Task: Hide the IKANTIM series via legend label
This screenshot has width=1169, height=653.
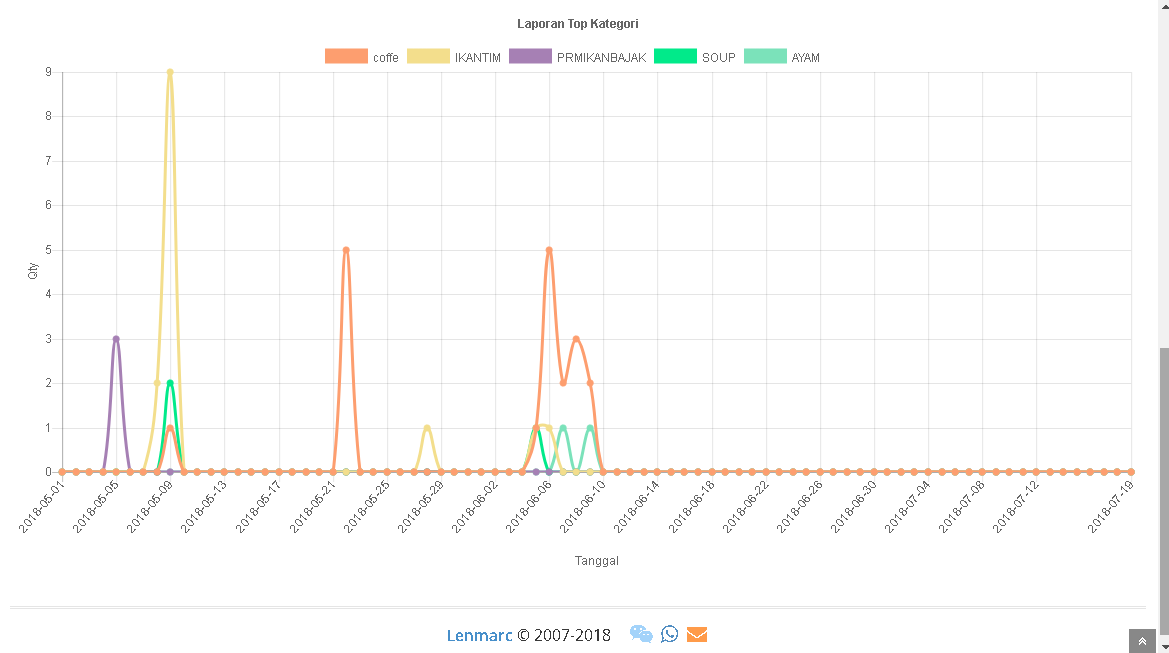Action: (x=477, y=58)
